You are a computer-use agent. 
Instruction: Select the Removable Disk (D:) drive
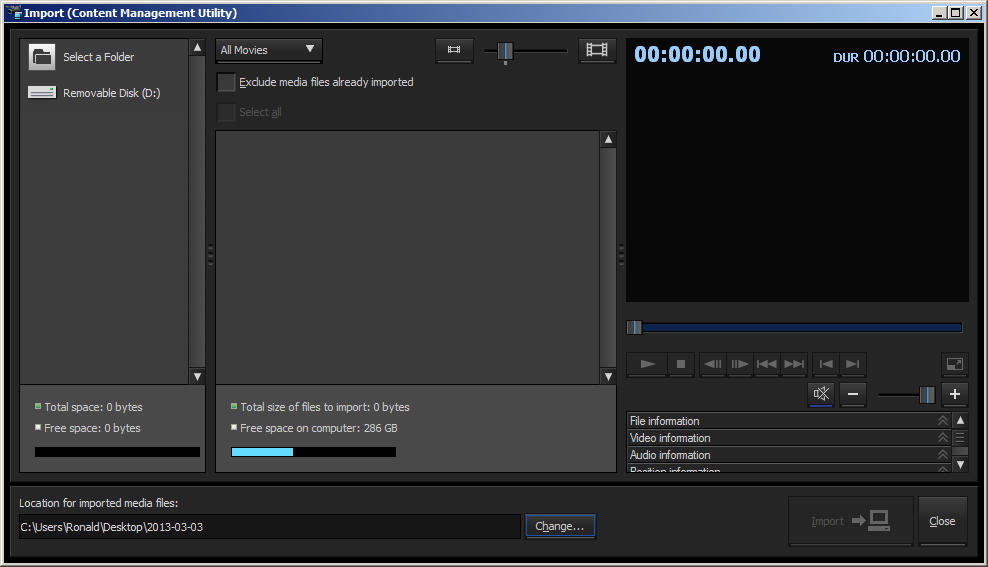[111, 93]
